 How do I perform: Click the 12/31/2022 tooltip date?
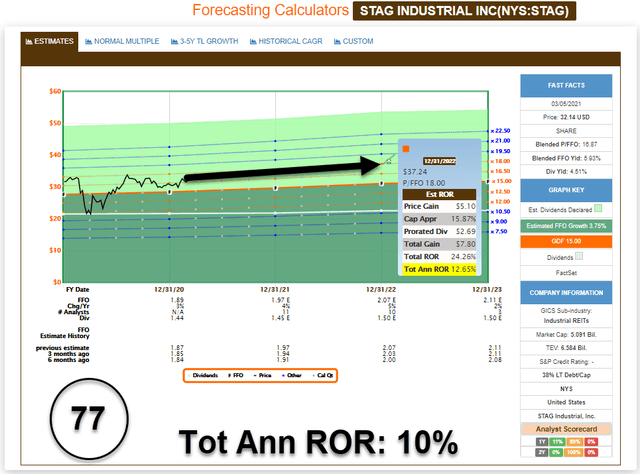(440, 161)
